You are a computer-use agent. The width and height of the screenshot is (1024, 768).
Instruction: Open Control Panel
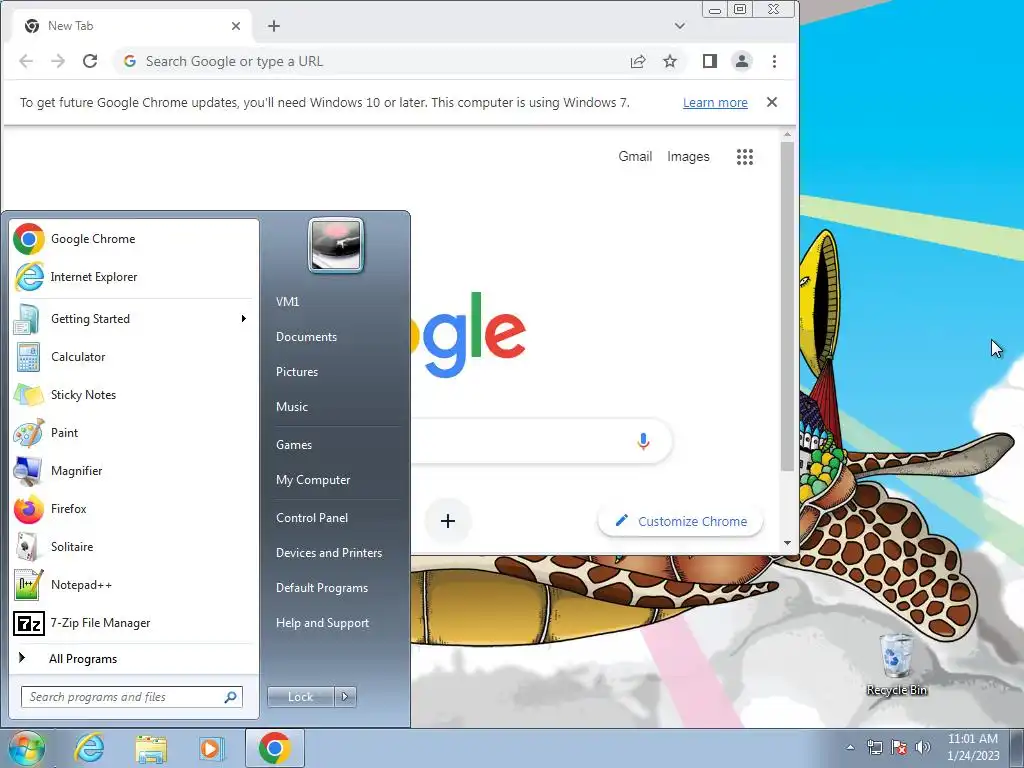click(312, 518)
